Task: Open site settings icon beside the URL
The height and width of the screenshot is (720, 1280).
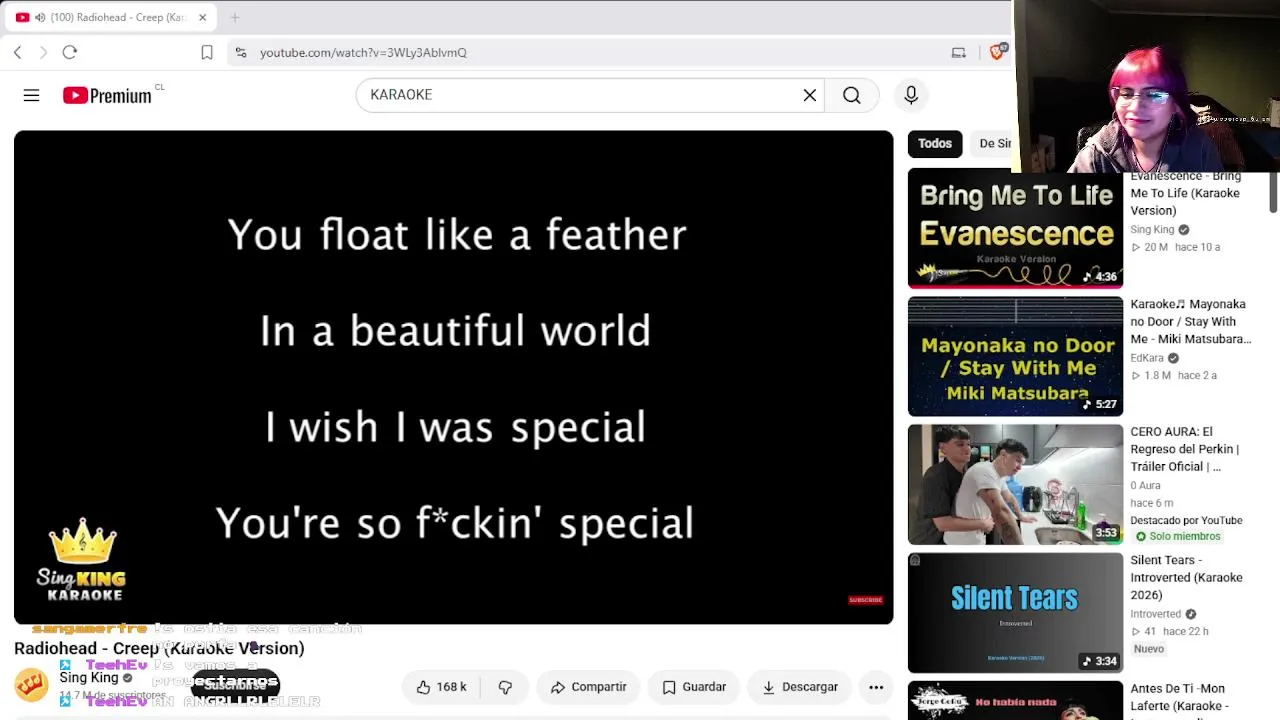Action: click(x=240, y=52)
